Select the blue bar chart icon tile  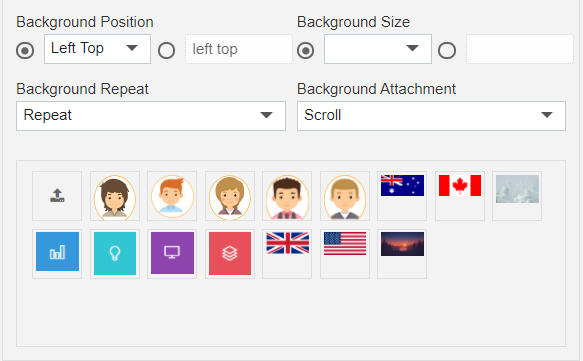[57, 254]
